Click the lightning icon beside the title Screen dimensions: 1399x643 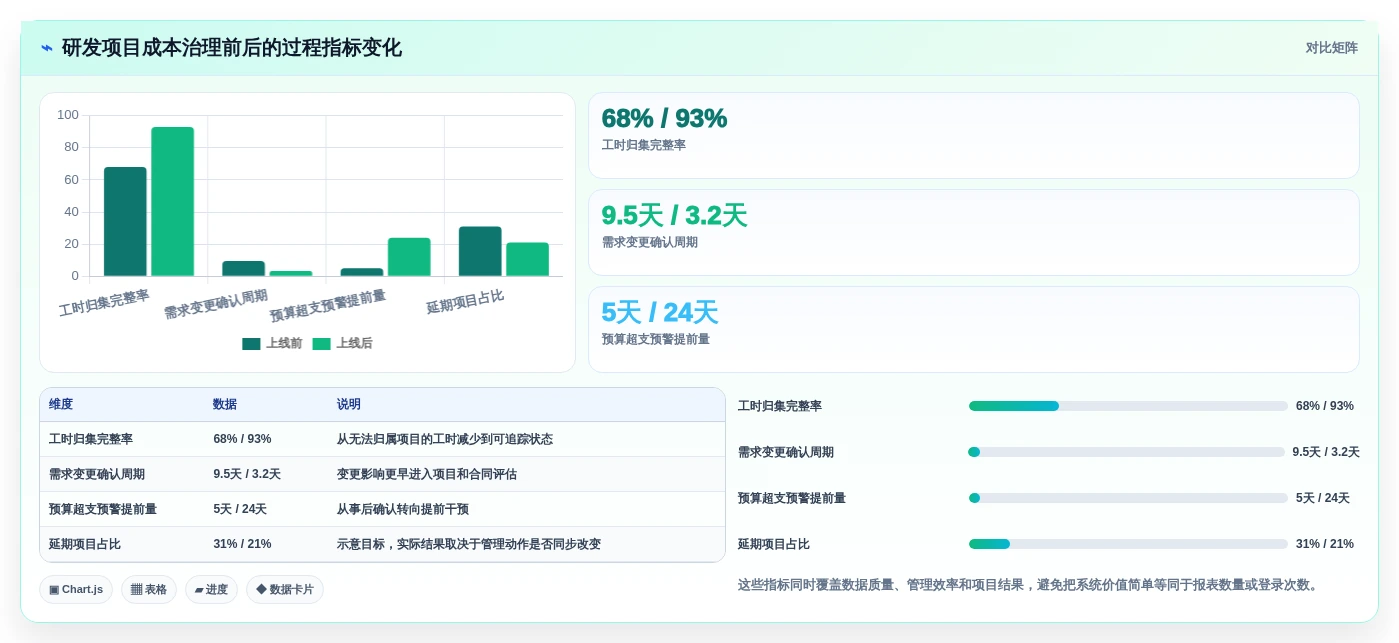47,48
